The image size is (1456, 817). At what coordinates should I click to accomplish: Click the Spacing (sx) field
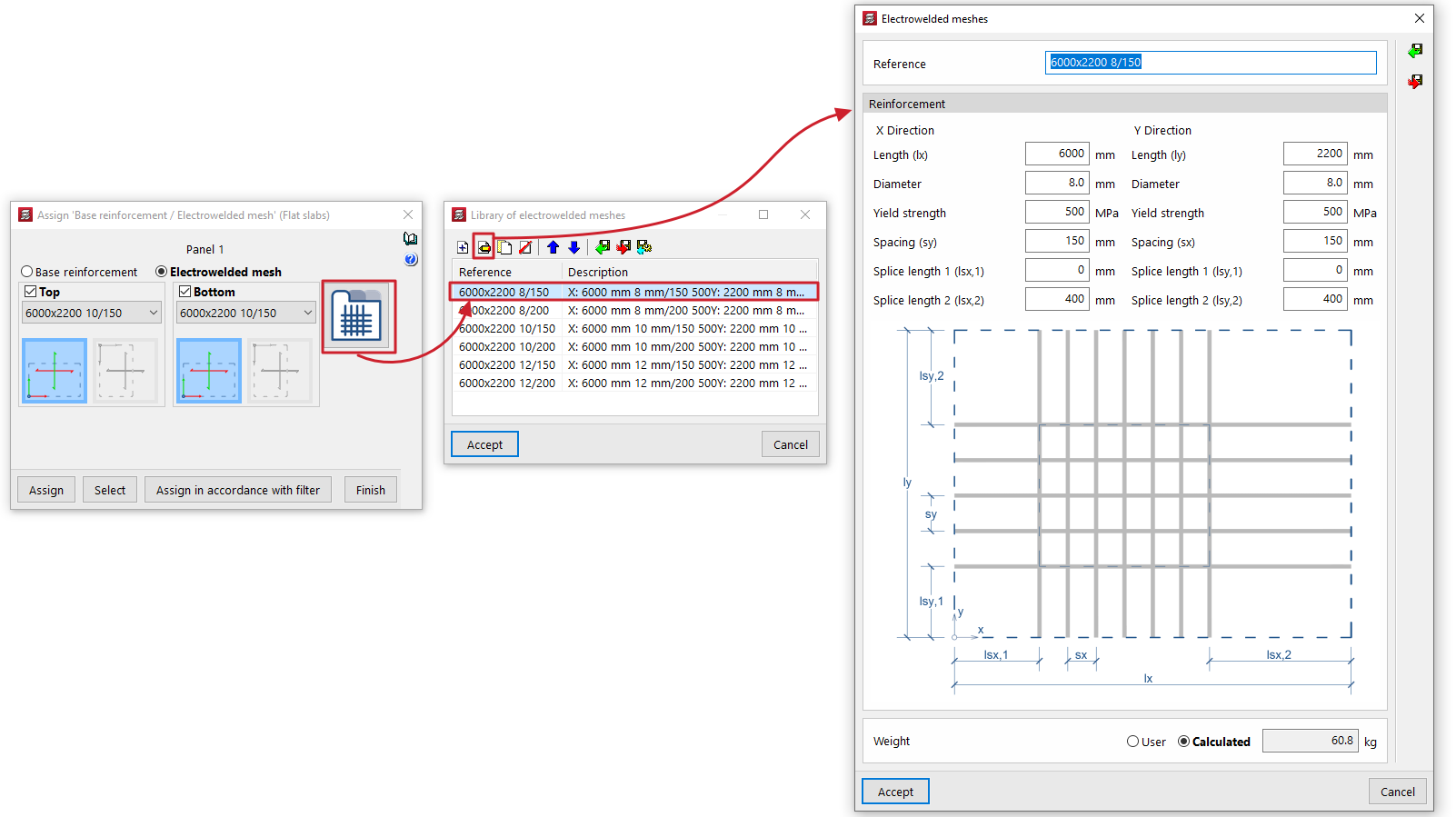pyautogui.click(x=1315, y=241)
